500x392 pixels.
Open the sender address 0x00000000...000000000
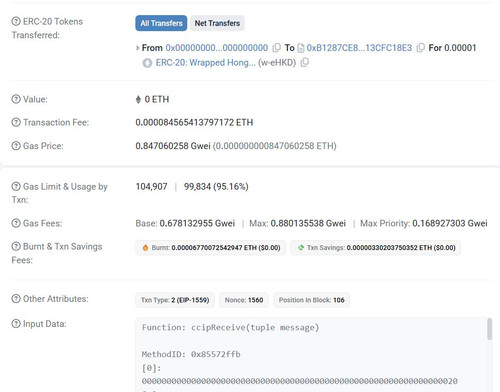click(x=217, y=48)
